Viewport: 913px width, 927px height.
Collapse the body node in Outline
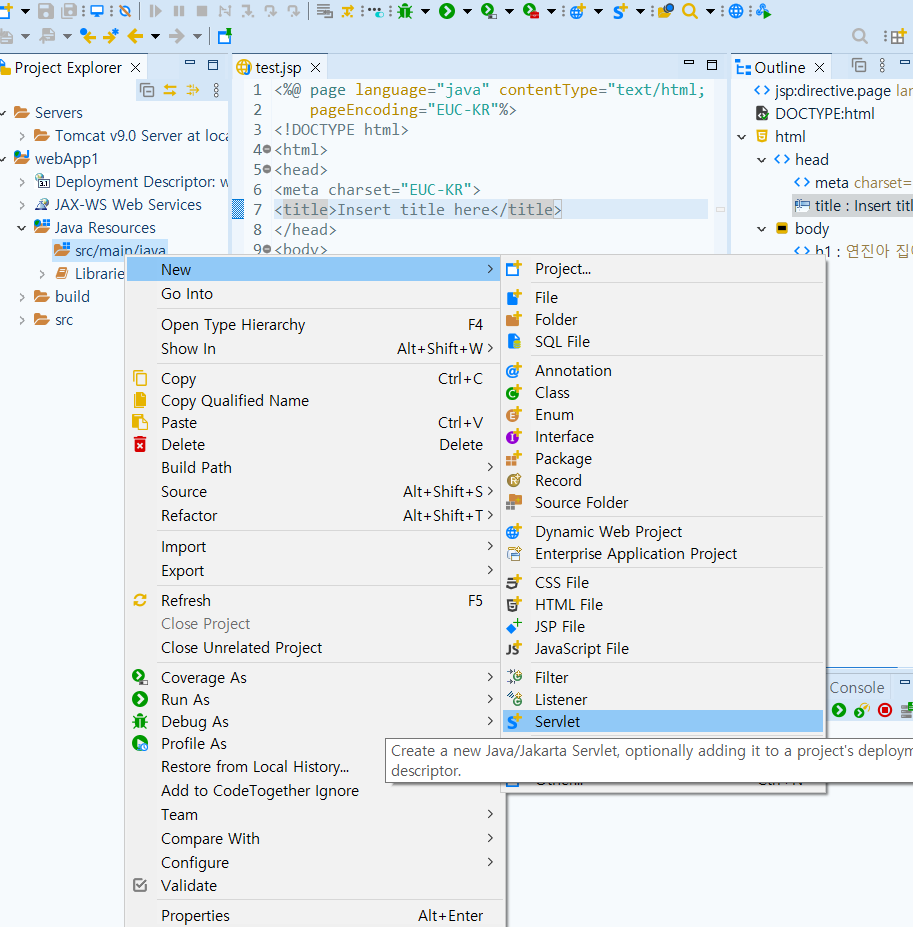coord(762,229)
